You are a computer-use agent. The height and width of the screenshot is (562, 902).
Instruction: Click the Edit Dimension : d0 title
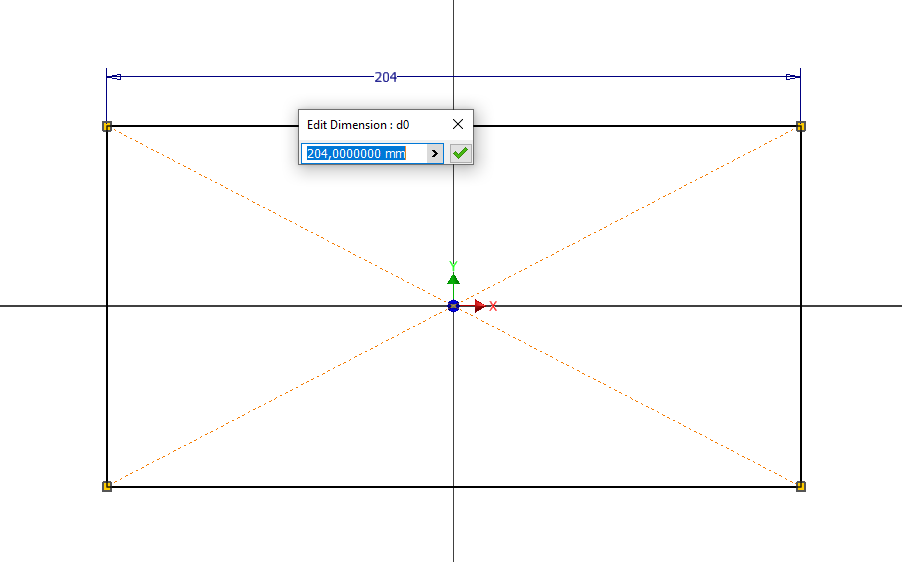[x=358, y=125]
